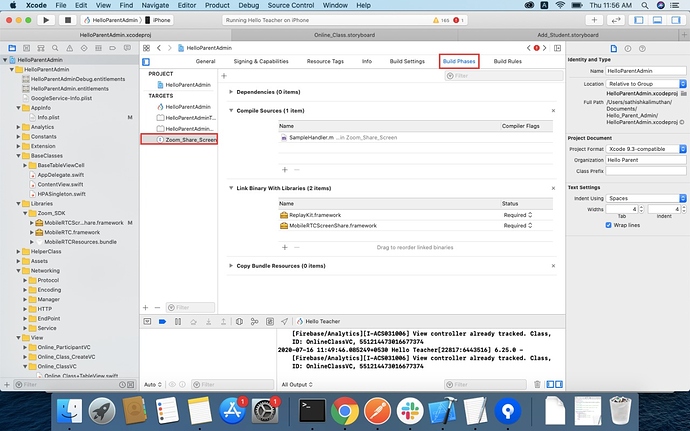Hide the debug area toggle
Image resolution: width=690 pixels, height=431 pixels.
coord(147,321)
